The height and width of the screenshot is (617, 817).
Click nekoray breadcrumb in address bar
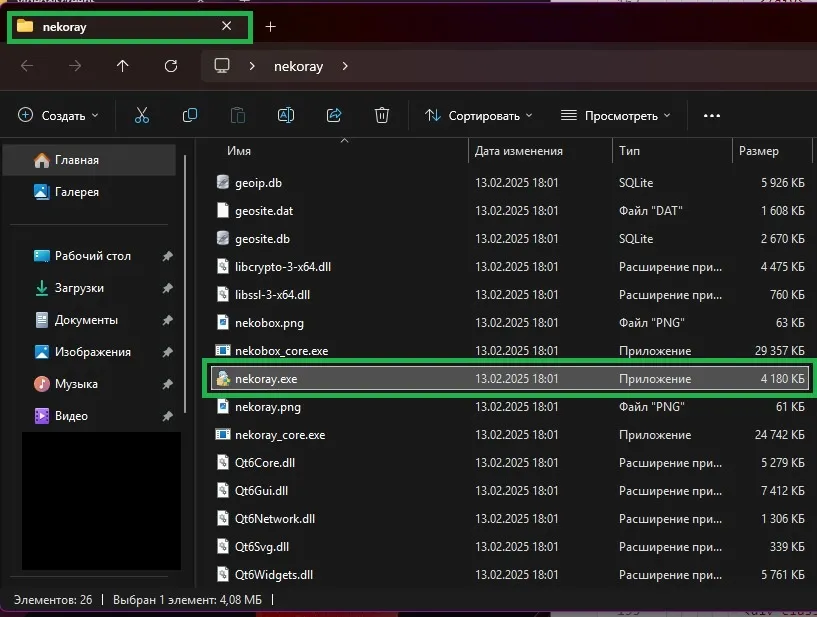click(299, 66)
